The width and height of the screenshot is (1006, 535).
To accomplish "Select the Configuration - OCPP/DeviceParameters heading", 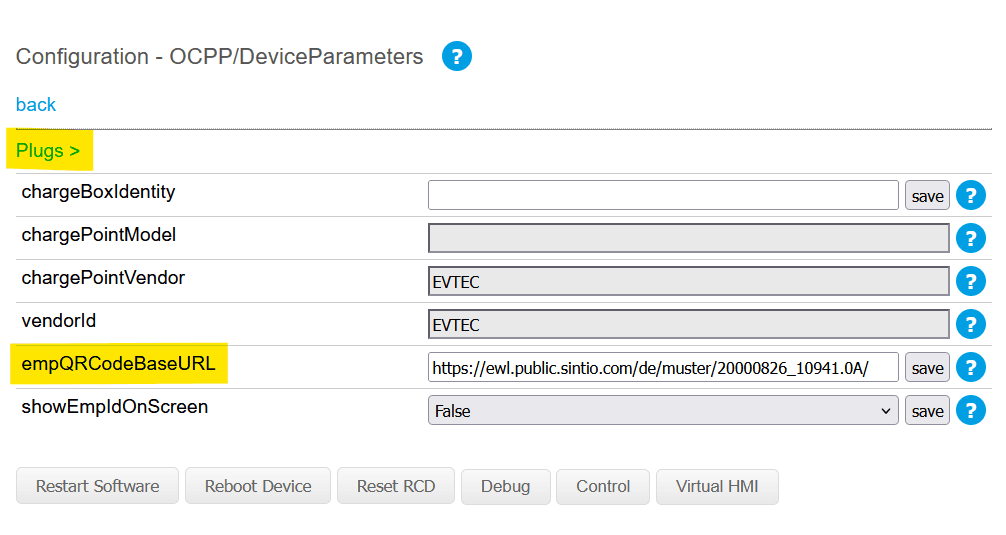I will [219, 56].
